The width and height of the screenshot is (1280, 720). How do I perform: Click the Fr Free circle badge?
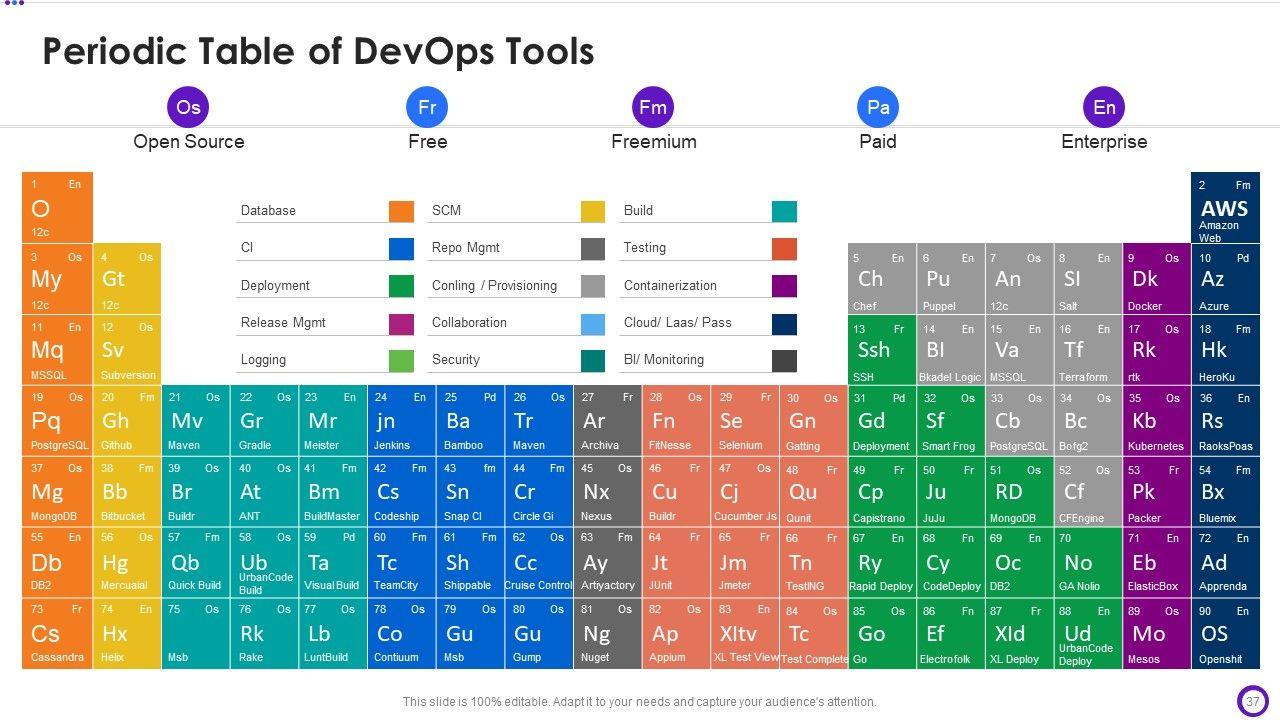pyautogui.click(x=427, y=107)
